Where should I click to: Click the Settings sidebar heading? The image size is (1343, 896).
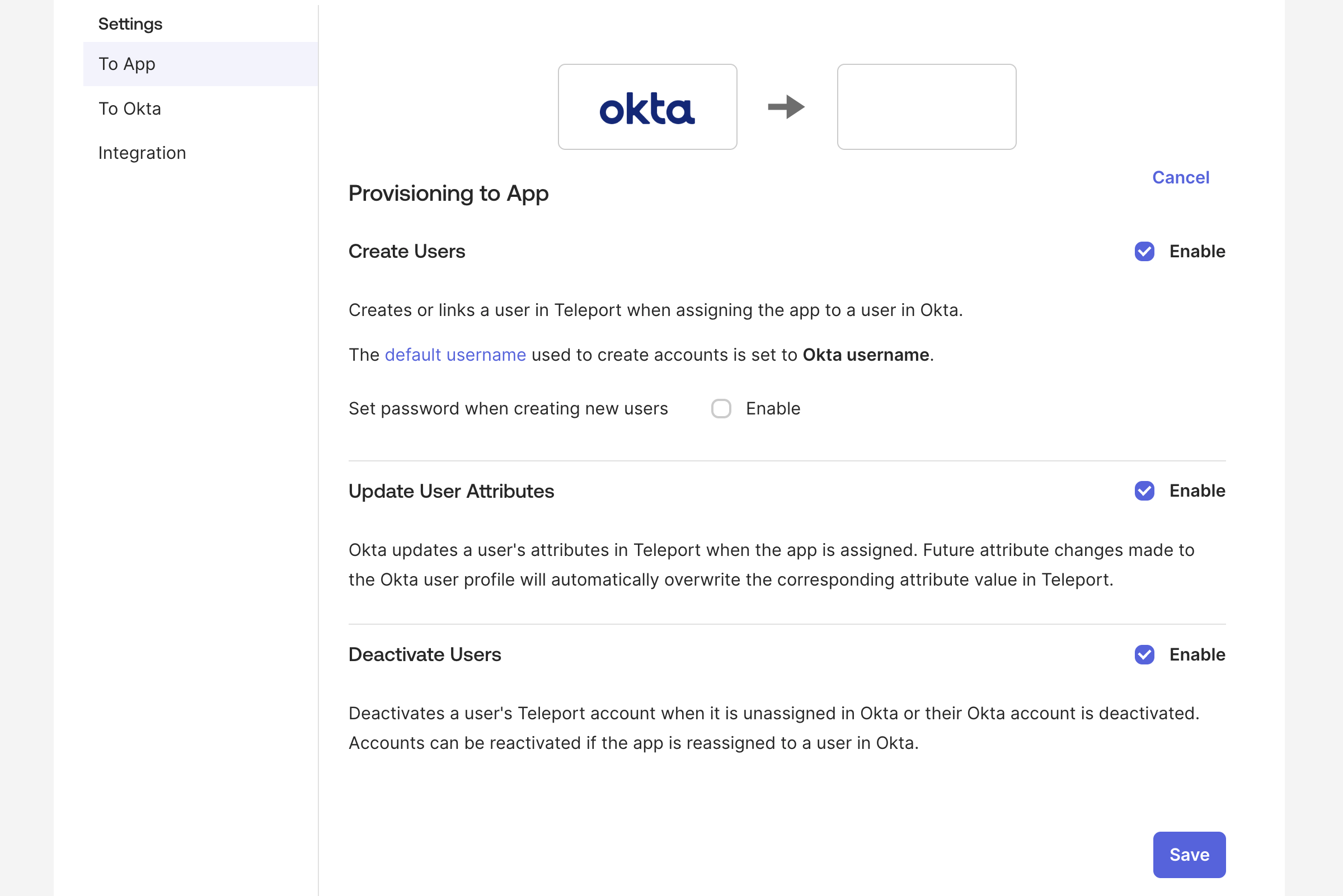tap(130, 24)
